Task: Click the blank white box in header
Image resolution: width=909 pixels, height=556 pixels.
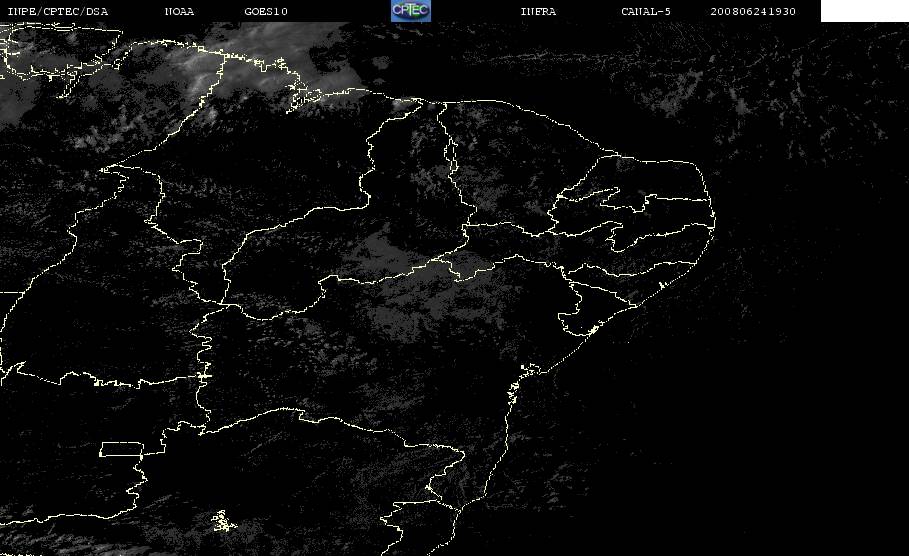Action: coord(865,10)
